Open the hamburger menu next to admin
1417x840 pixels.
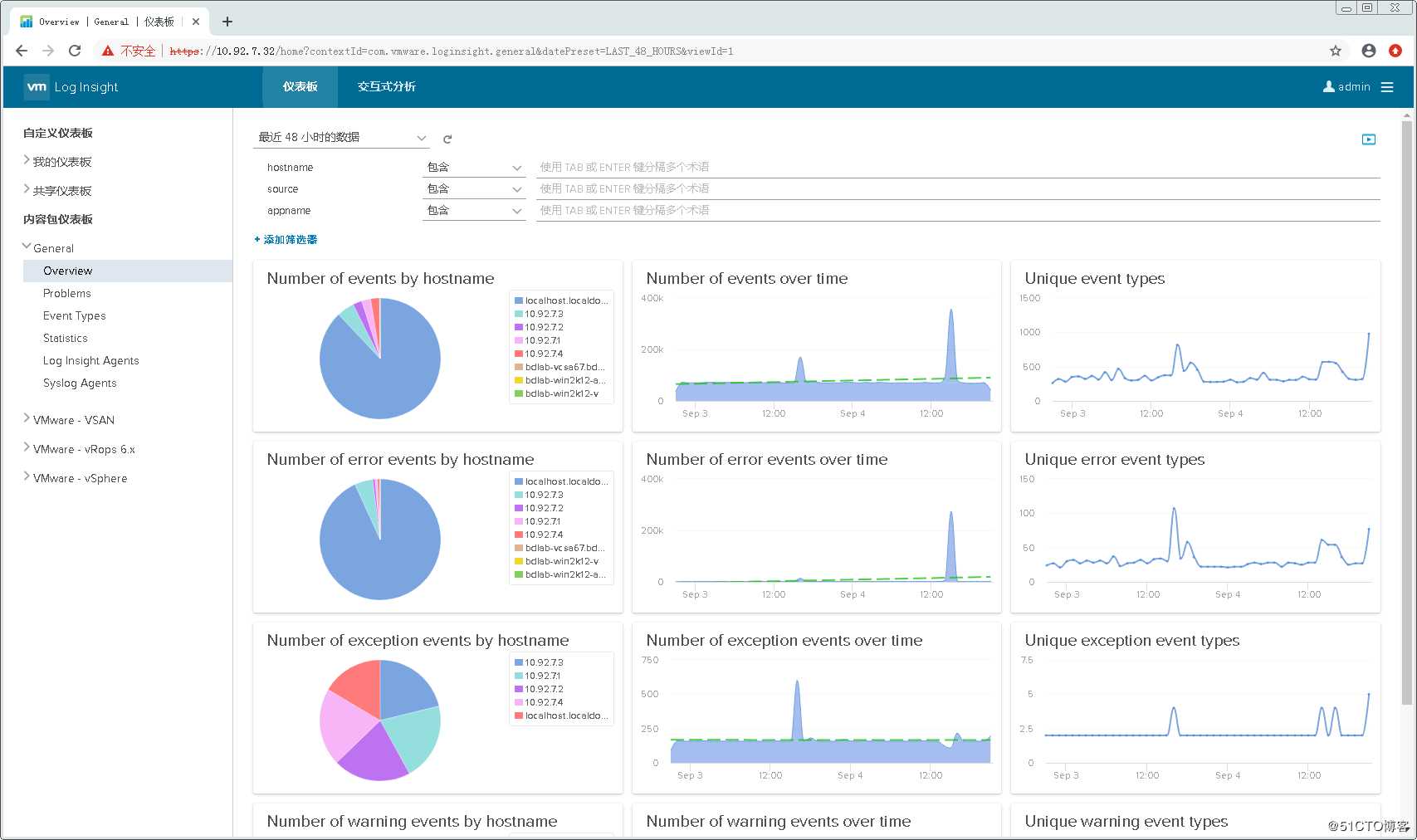pos(1387,87)
